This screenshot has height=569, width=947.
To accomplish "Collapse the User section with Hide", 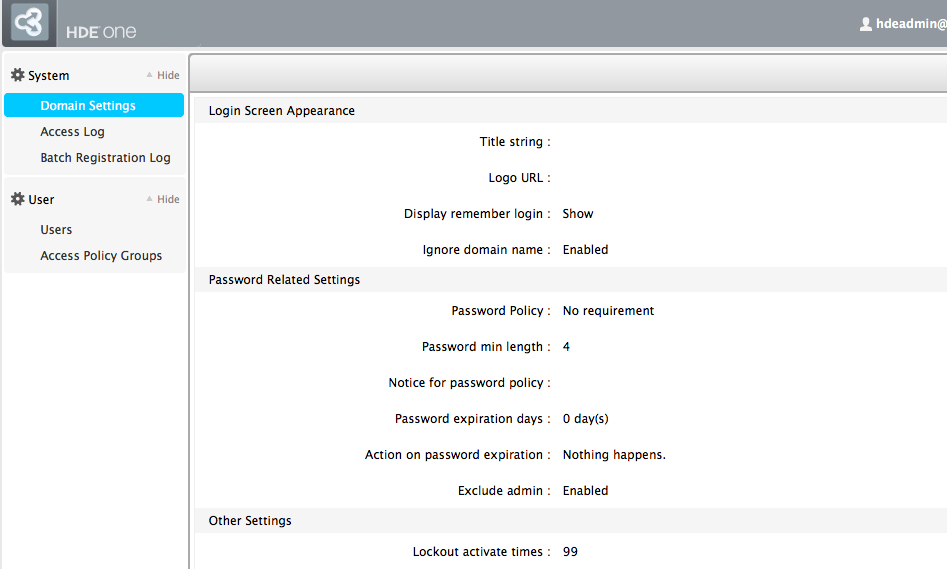I will point(168,199).
